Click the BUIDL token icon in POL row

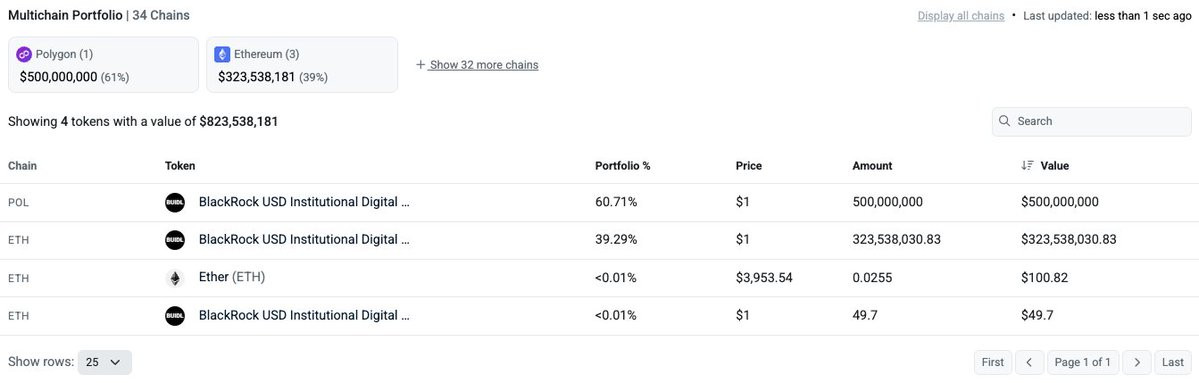click(175, 203)
